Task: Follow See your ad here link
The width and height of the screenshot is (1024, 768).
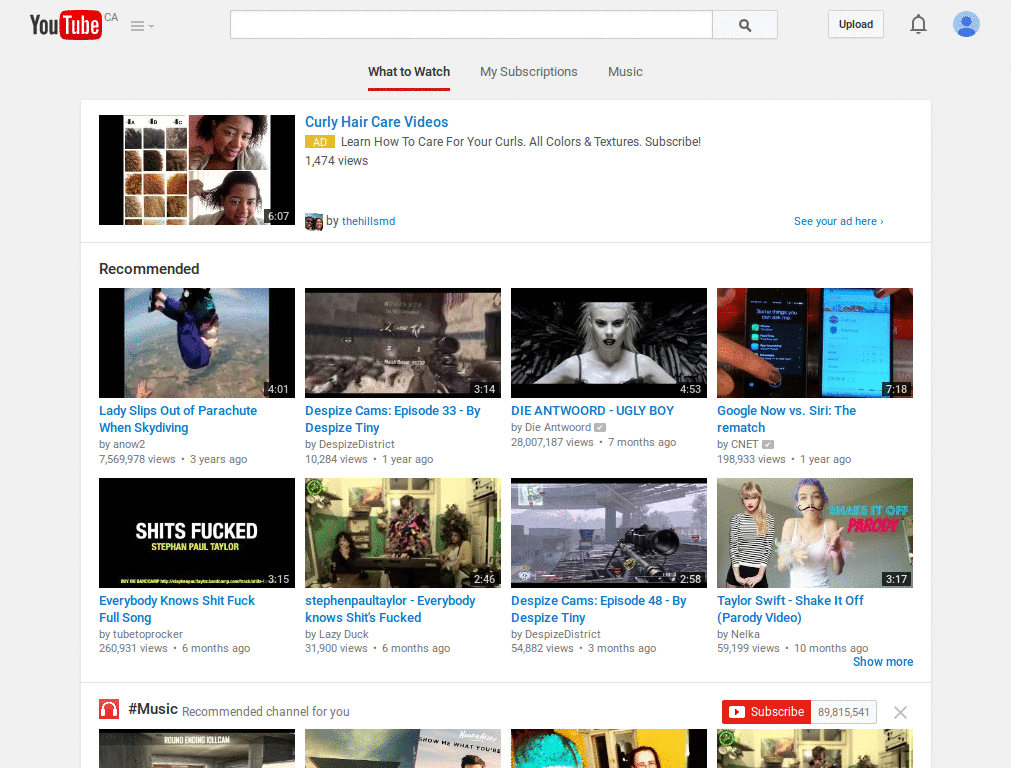Action: click(839, 221)
